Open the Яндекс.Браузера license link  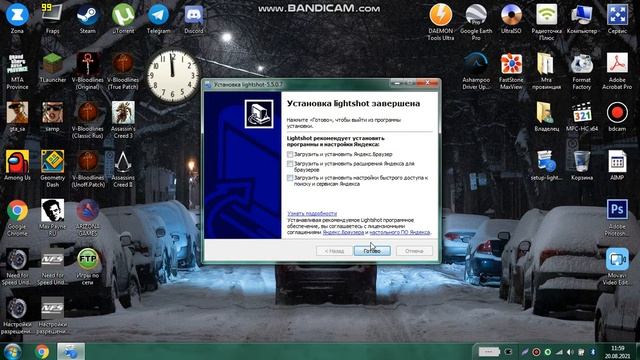(x=343, y=232)
